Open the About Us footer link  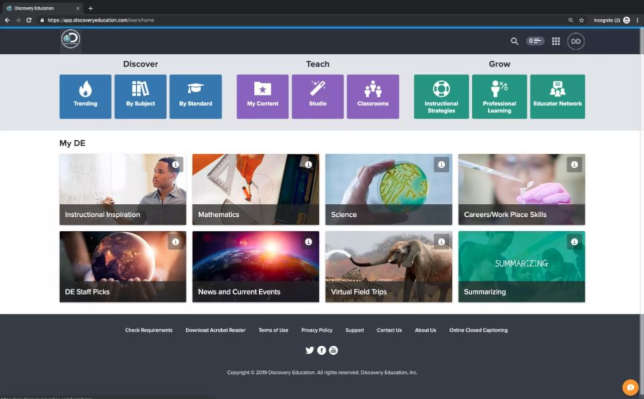coord(426,330)
